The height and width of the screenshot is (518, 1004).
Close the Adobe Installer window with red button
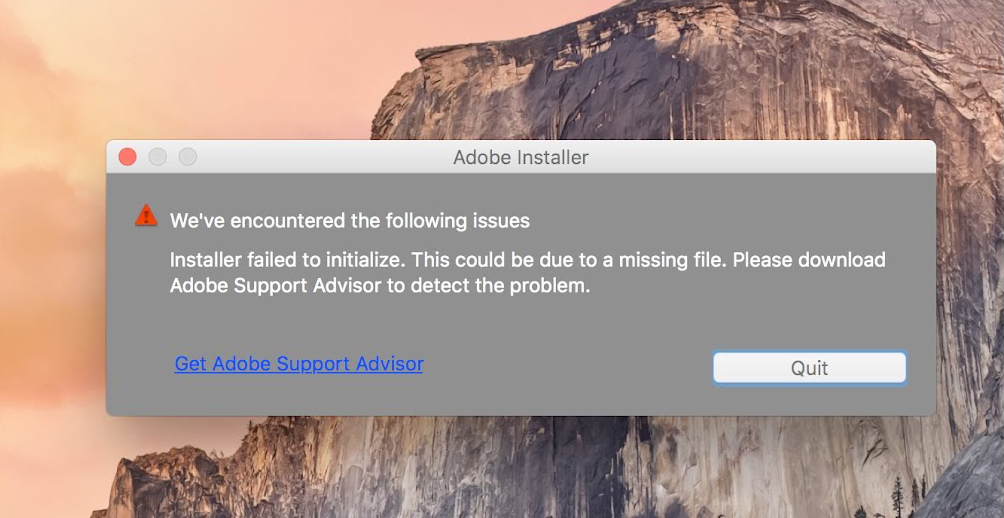tap(127, 157)
